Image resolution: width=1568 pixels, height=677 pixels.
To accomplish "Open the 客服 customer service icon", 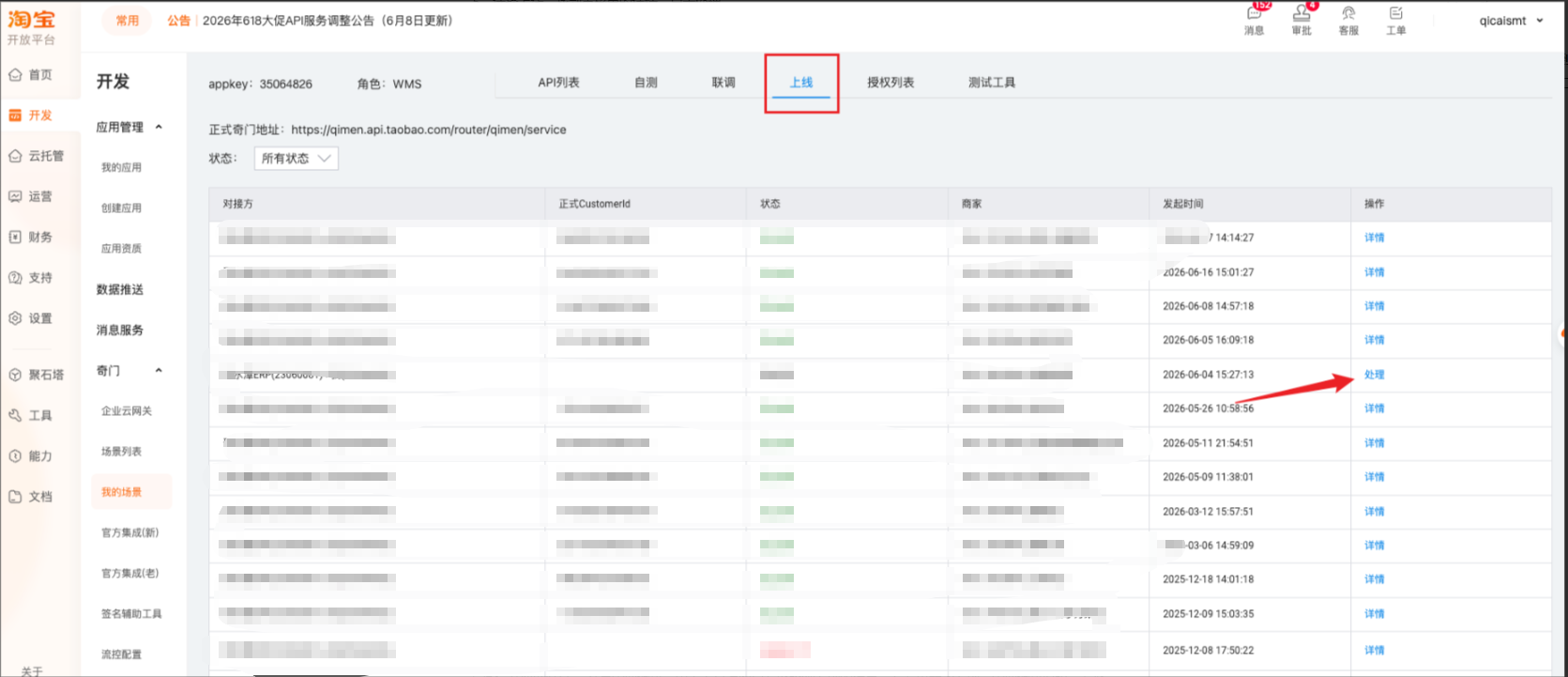I will (1348, 20).
